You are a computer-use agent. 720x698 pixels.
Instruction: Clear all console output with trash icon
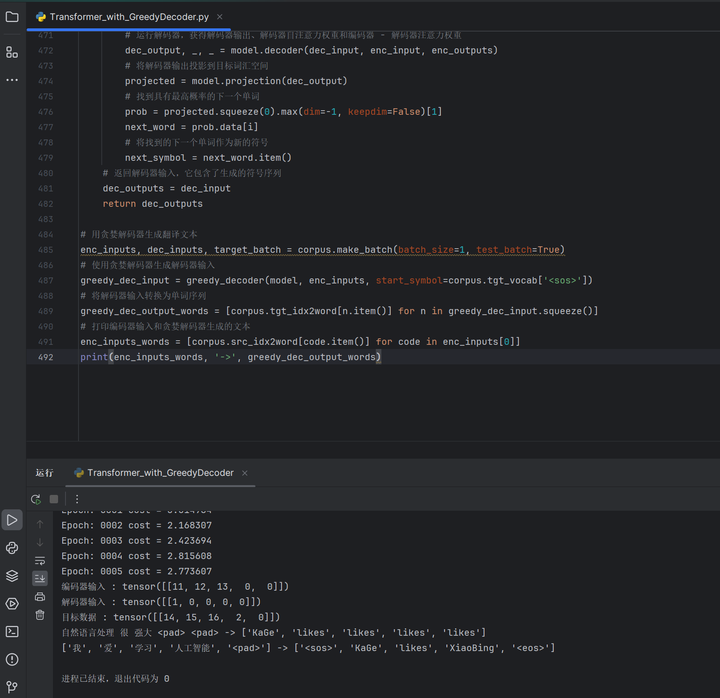[40, 615]
